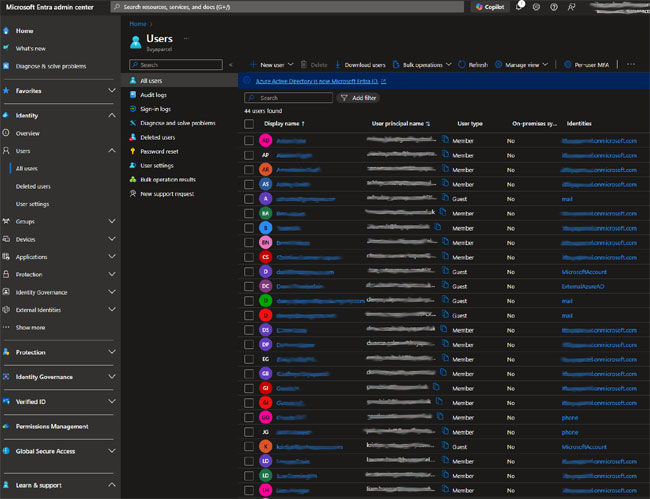
Task: Open Per-user MFA
Action: [587, 65]
